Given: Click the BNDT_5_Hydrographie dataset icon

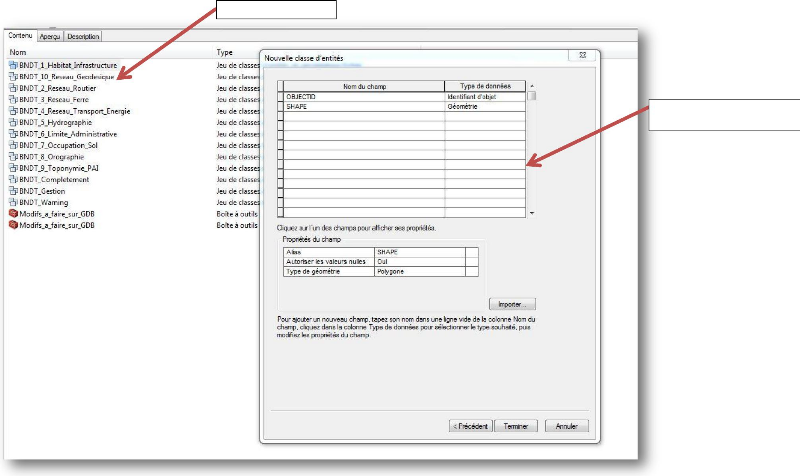Looking at the screenshot, I should 13,122.
